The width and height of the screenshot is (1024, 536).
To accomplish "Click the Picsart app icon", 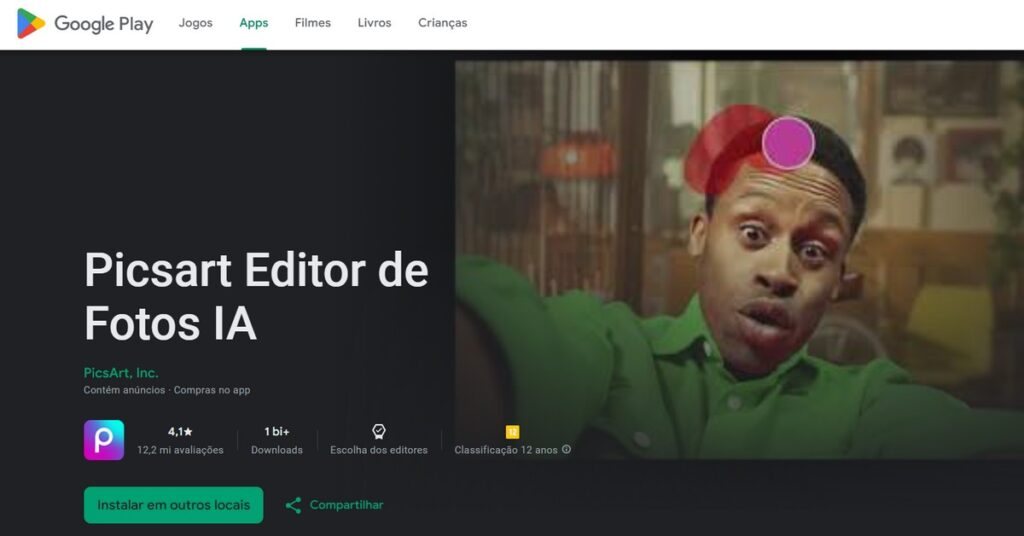I will tap(104, 440).
